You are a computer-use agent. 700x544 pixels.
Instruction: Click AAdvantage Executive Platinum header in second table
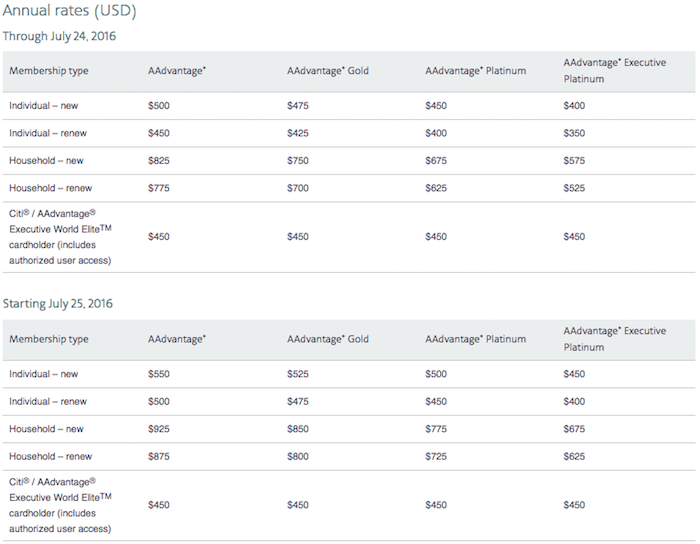tap(614, 339)
